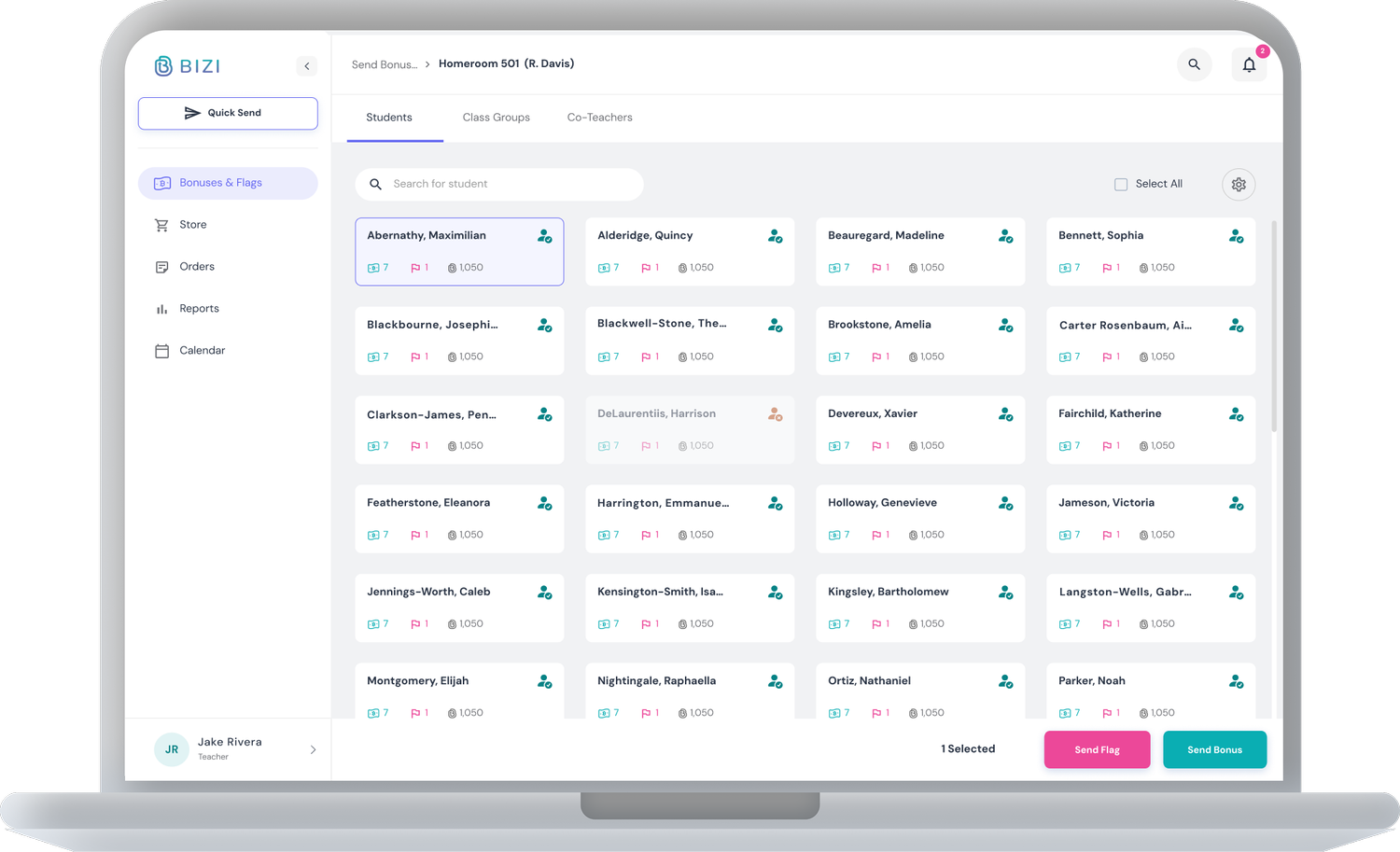Open the search icon in the top bar
The image size is (1400, 852).
[1194, 64]
